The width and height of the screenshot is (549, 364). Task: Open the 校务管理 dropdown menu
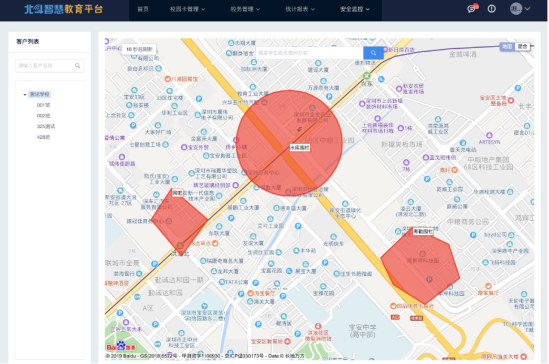245,9
